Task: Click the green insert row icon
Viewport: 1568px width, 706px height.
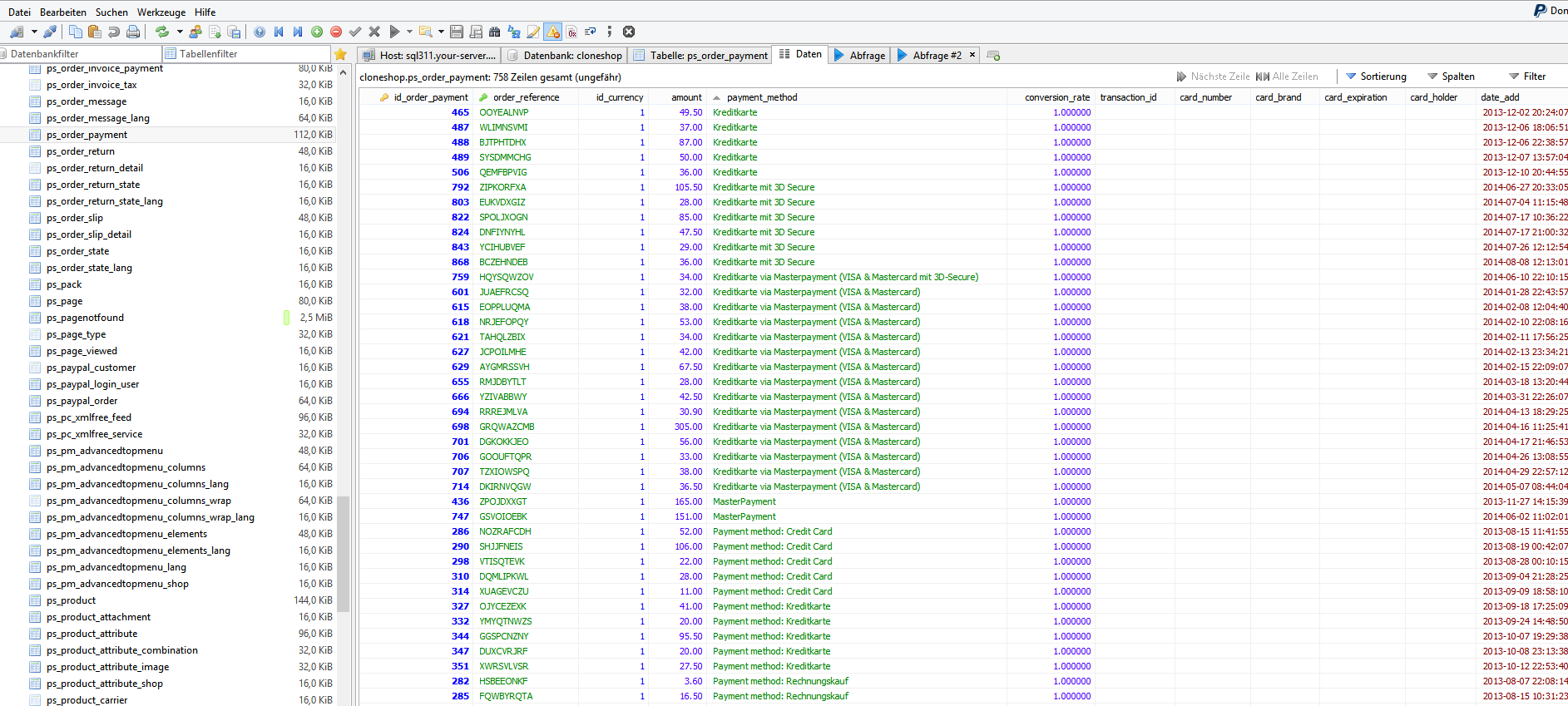Action: (x=317, y=32)
